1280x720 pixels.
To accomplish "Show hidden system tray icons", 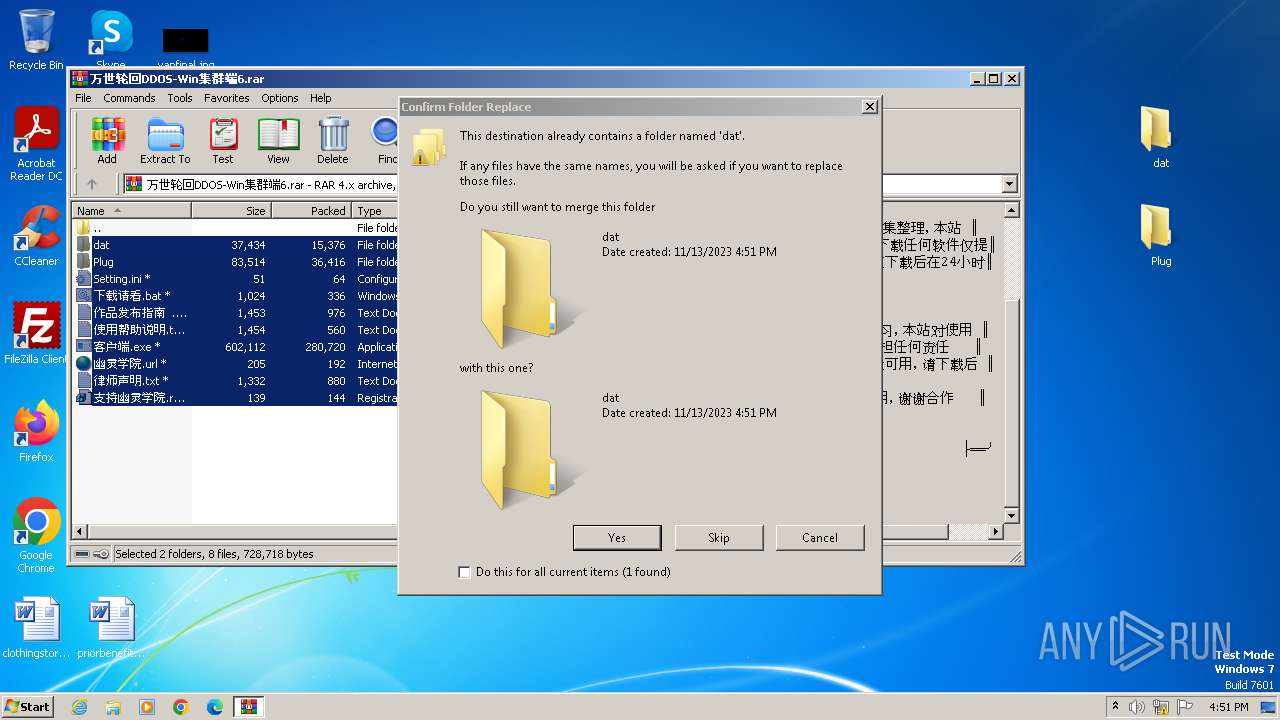I will (x=1115, y=707).
